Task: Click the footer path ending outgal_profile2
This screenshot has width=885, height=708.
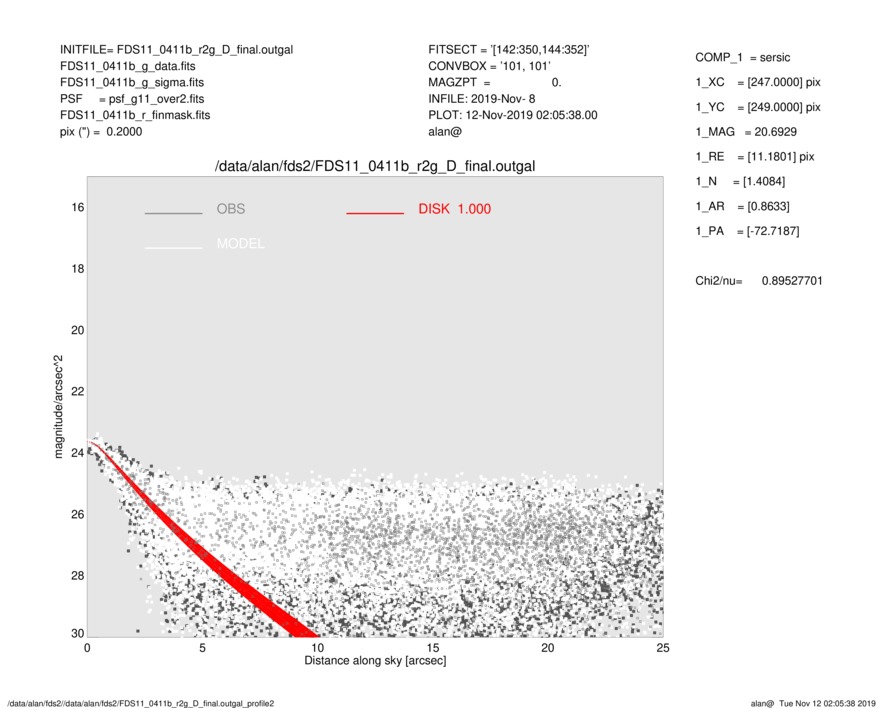Action: (x=141, y=703)
